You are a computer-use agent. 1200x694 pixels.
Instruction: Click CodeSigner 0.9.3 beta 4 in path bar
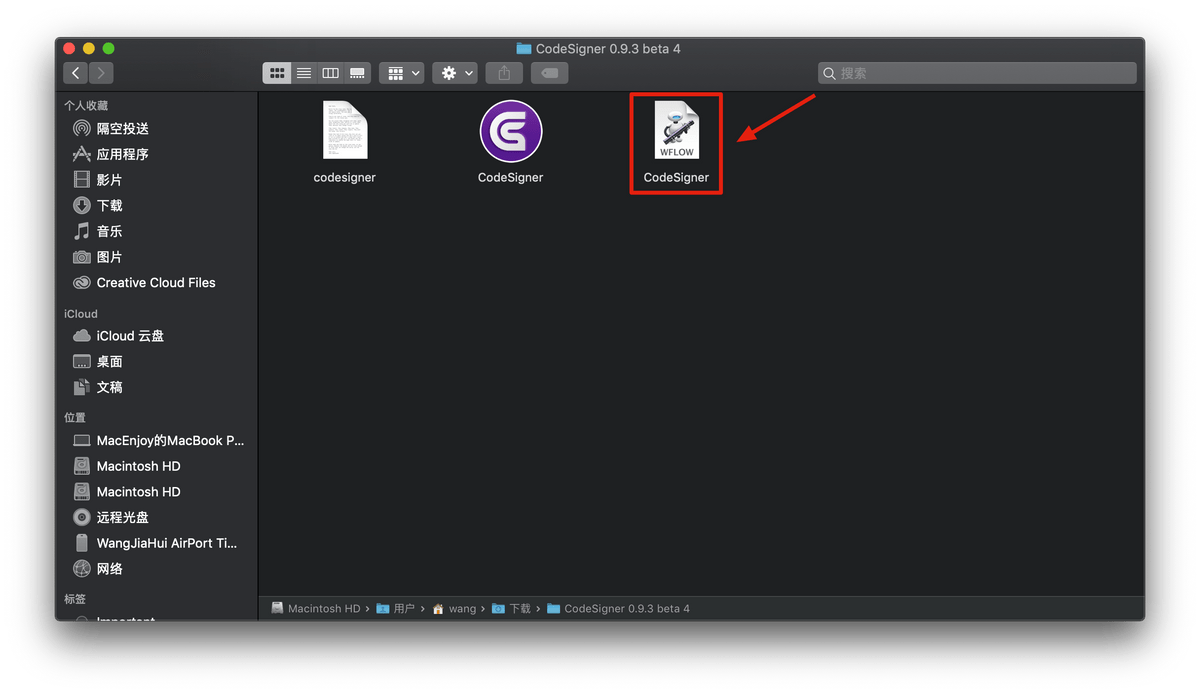618,608
